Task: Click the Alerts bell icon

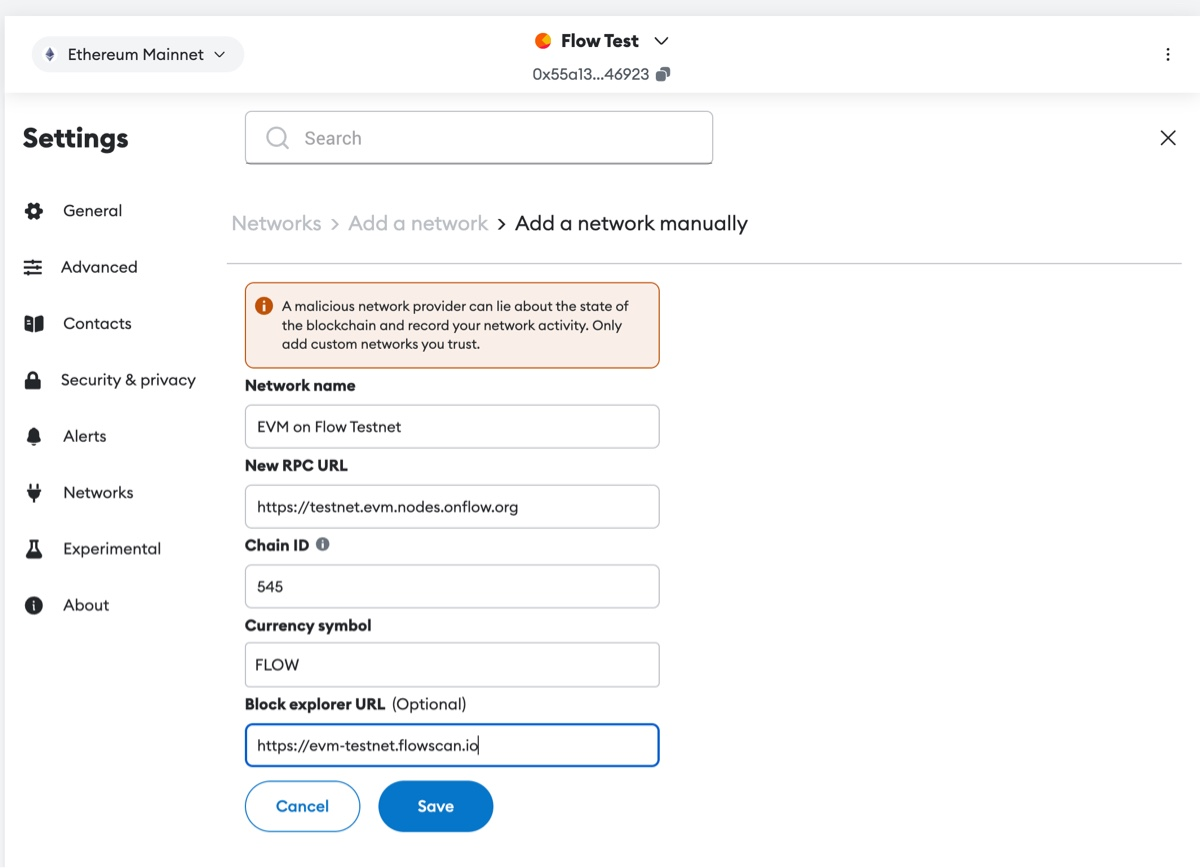Action: pos(34,437)
